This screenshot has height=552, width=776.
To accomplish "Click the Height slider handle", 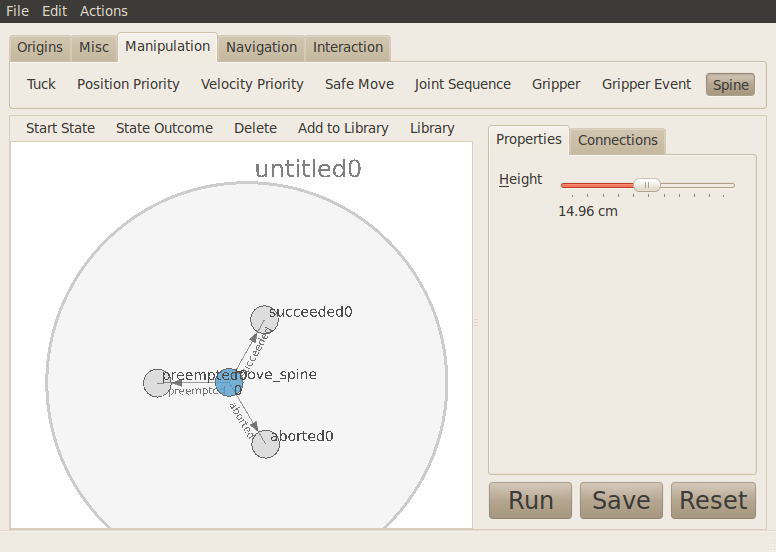I will 647,185.
